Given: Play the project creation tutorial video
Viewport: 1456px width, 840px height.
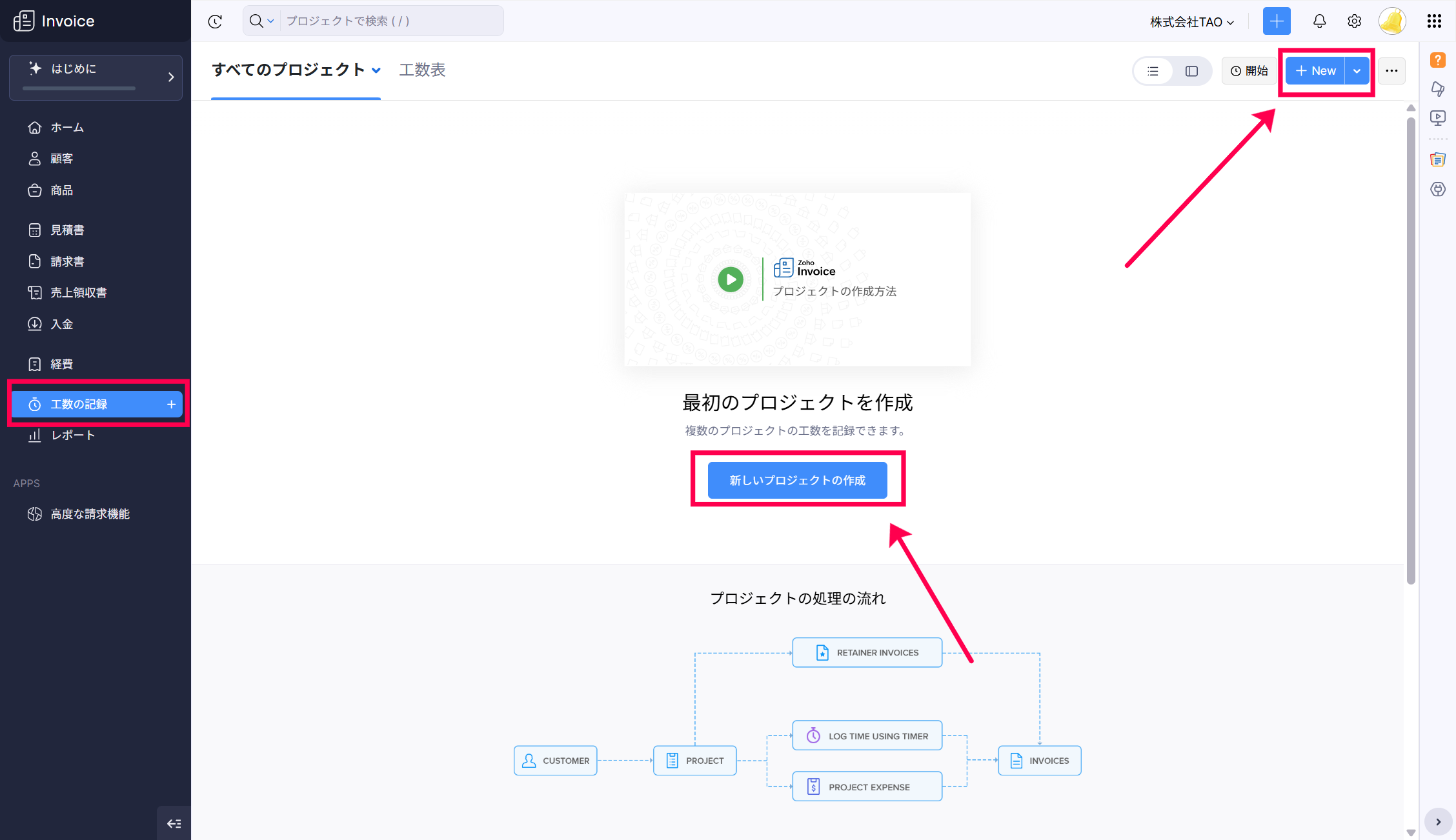Looking at the screenshot, I should pyautogui.click(x=731, y=279).
